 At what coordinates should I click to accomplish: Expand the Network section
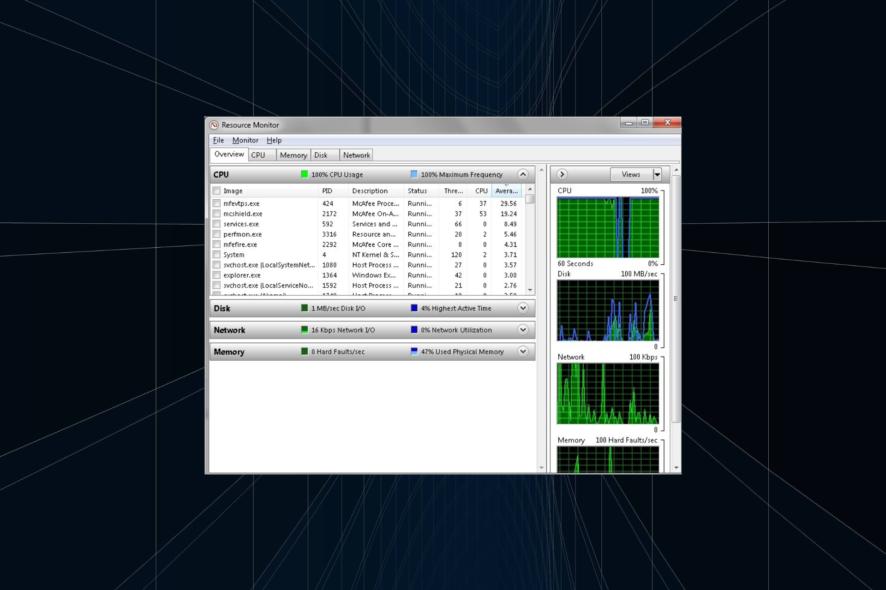(521, 330)
